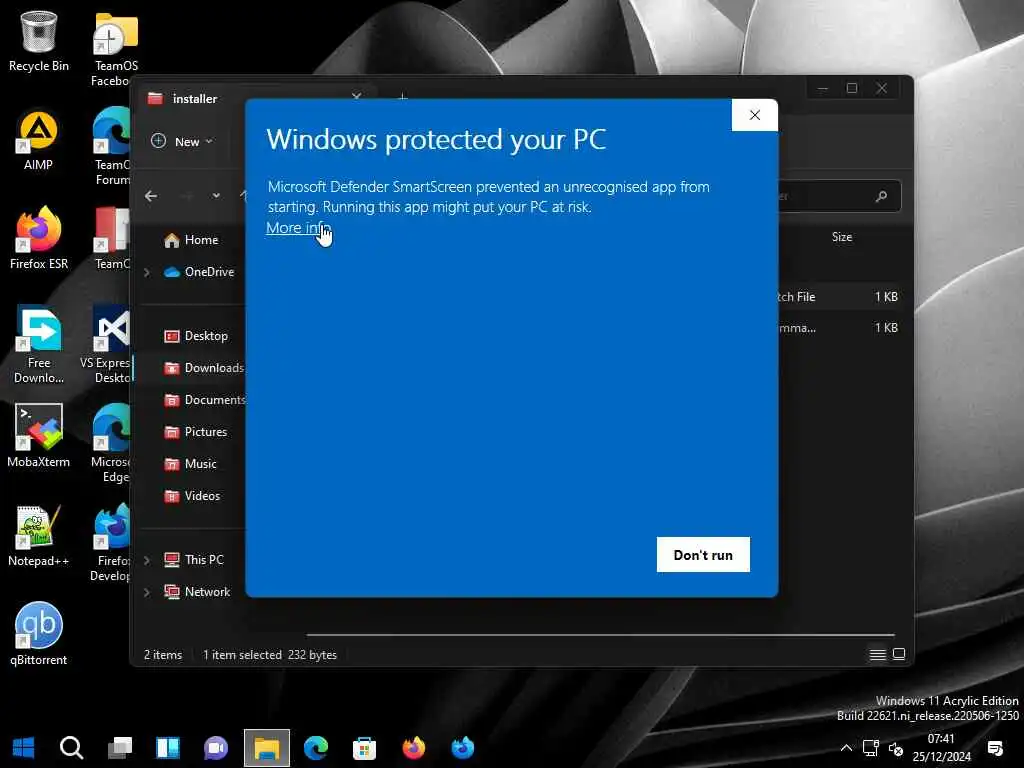This screenshot has height=768, width=1024.
Task: Open Pictures folder in sidebar
Action: click(195, 432)
